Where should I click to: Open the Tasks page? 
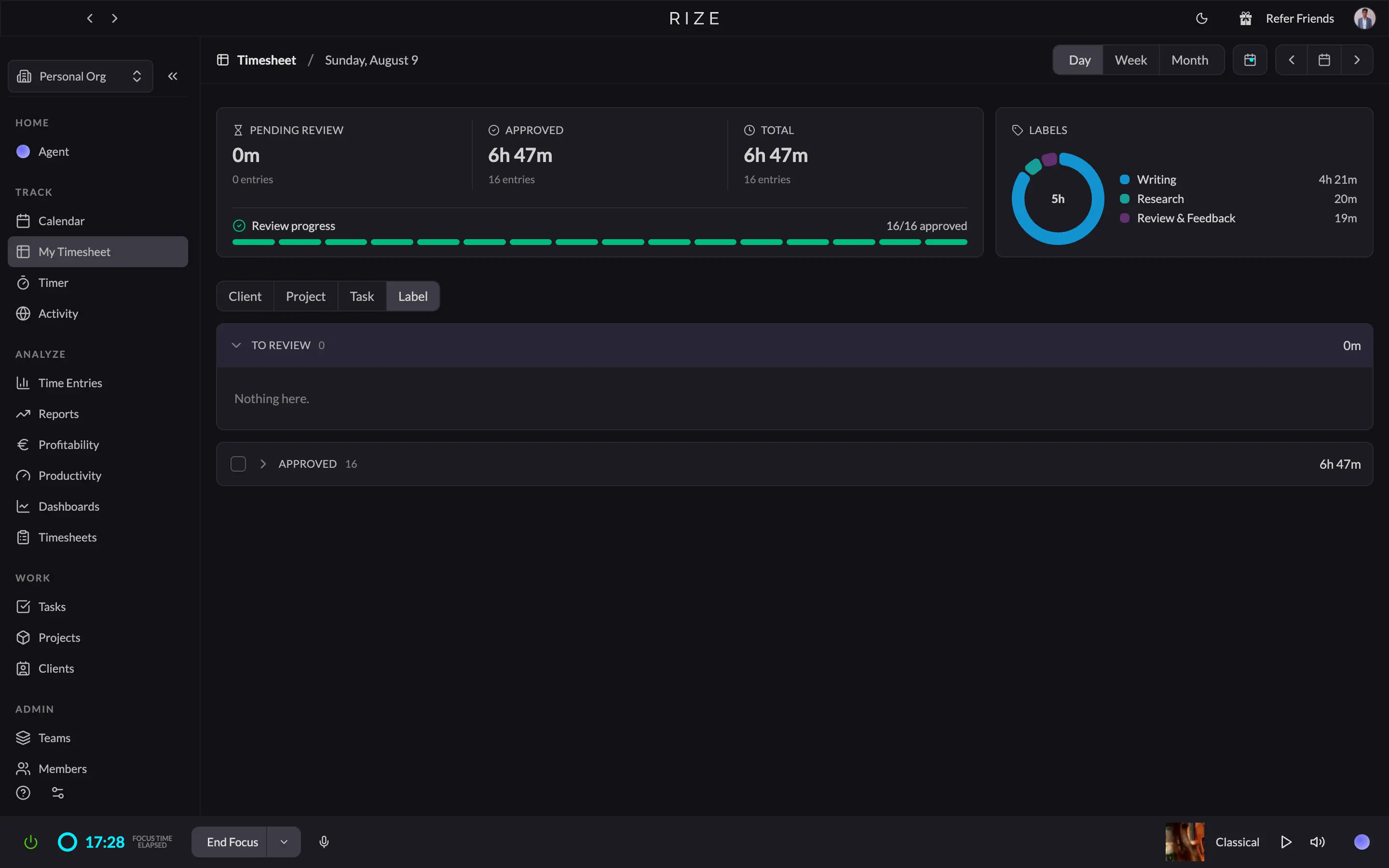[x=97, y=607]
